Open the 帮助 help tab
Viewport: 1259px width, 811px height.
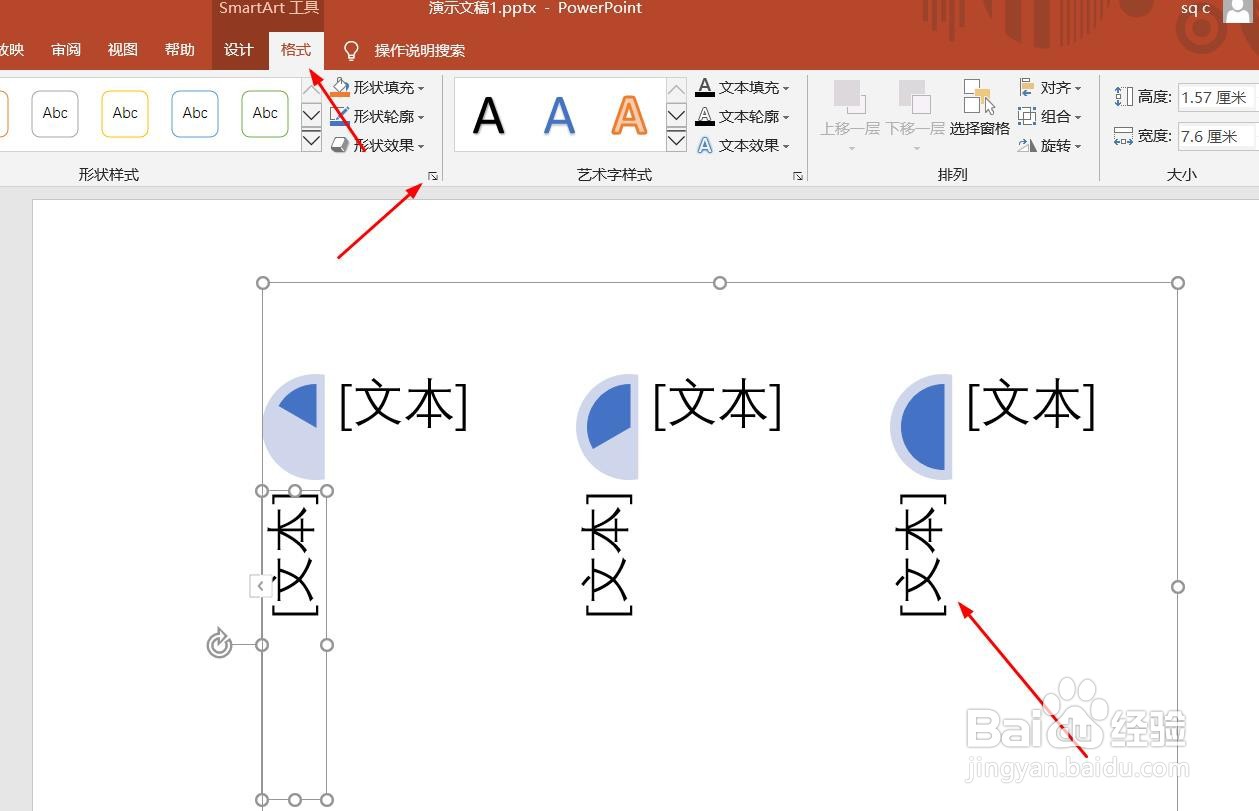click(180, 50)
